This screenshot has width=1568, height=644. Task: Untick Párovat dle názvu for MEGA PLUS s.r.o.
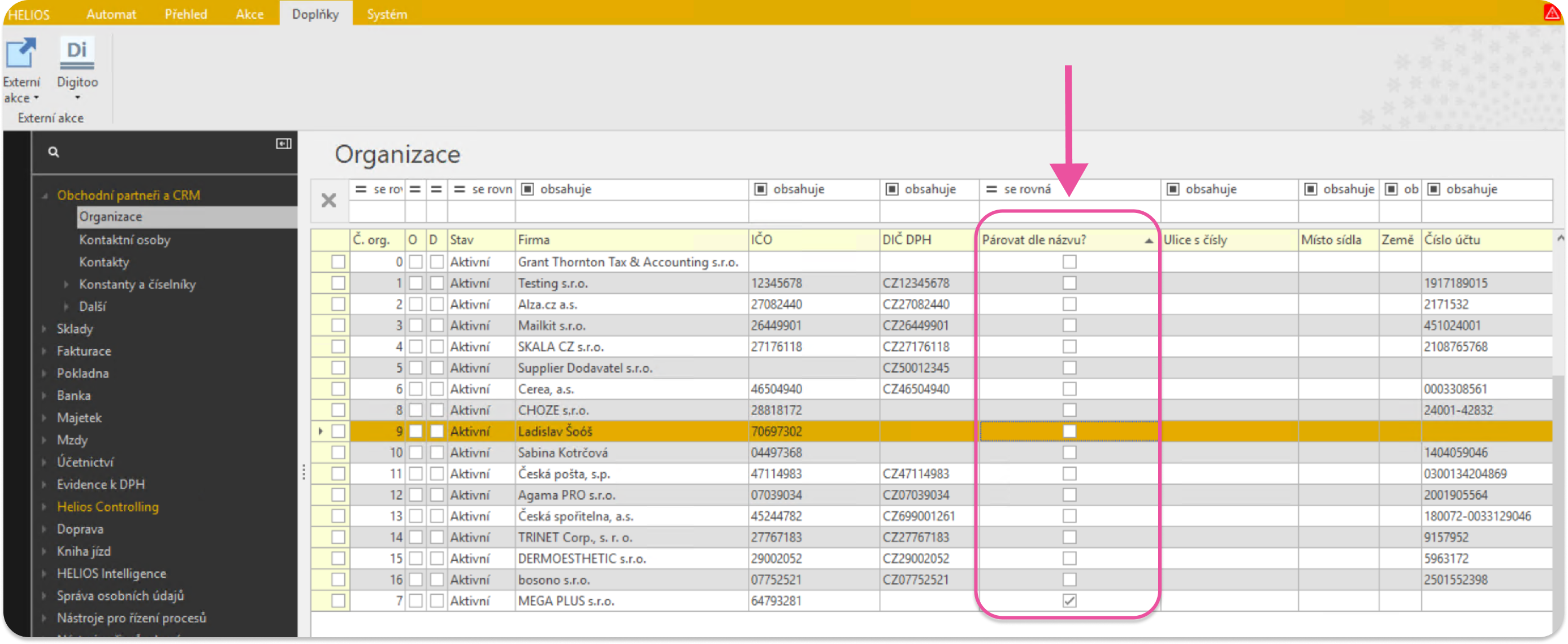click(x=1069, y=601)
